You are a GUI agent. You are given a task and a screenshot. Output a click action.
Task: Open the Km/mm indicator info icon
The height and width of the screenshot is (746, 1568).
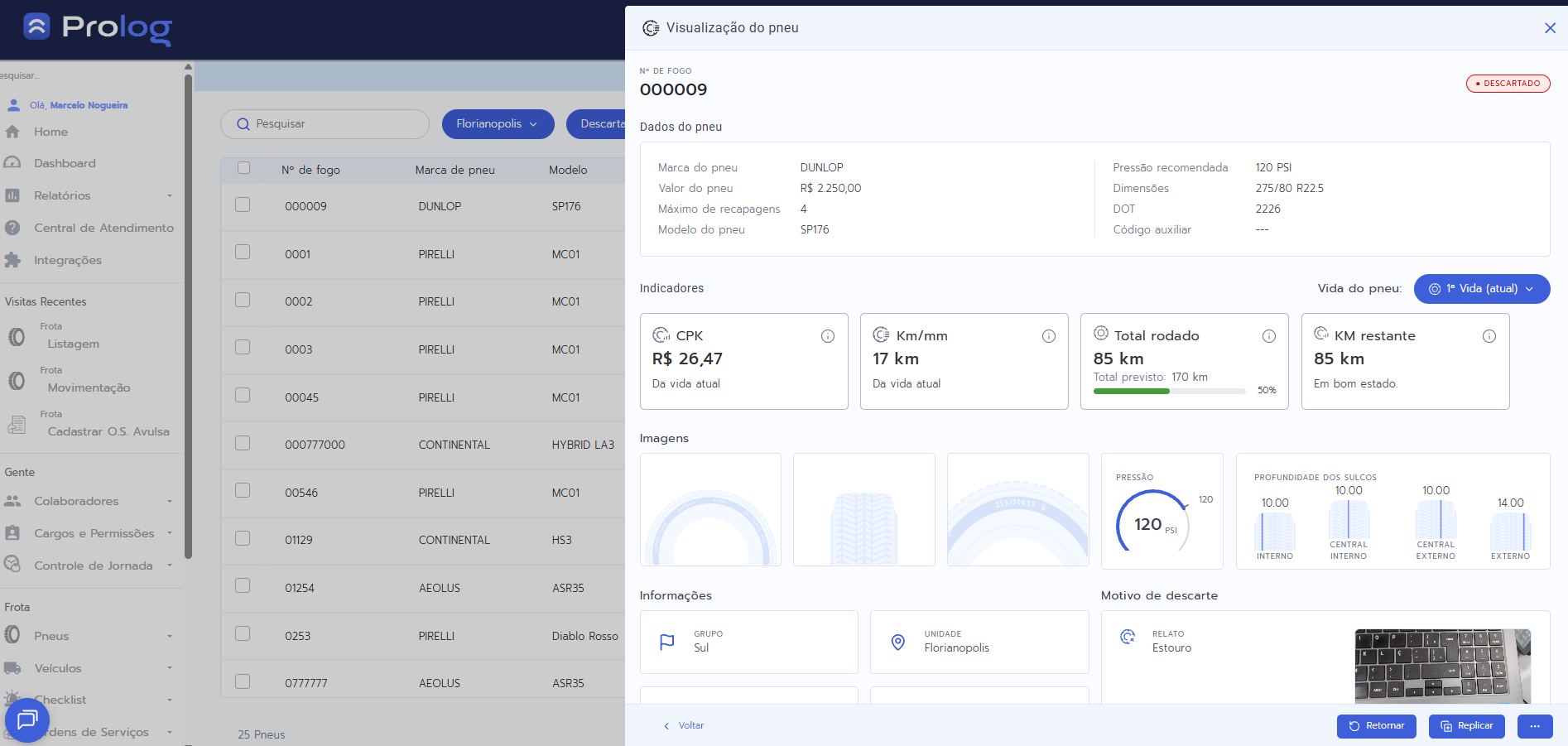pyautogui.click(x=1048, y=336)
